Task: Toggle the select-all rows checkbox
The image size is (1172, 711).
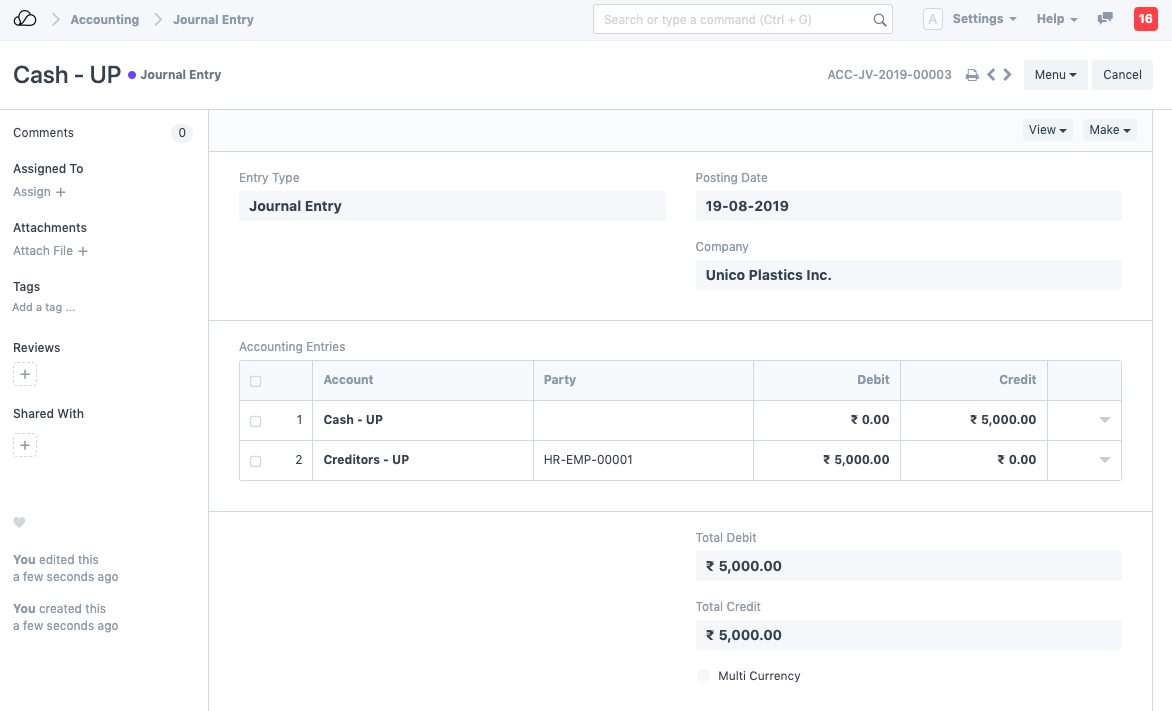Action: click(255, 381)
